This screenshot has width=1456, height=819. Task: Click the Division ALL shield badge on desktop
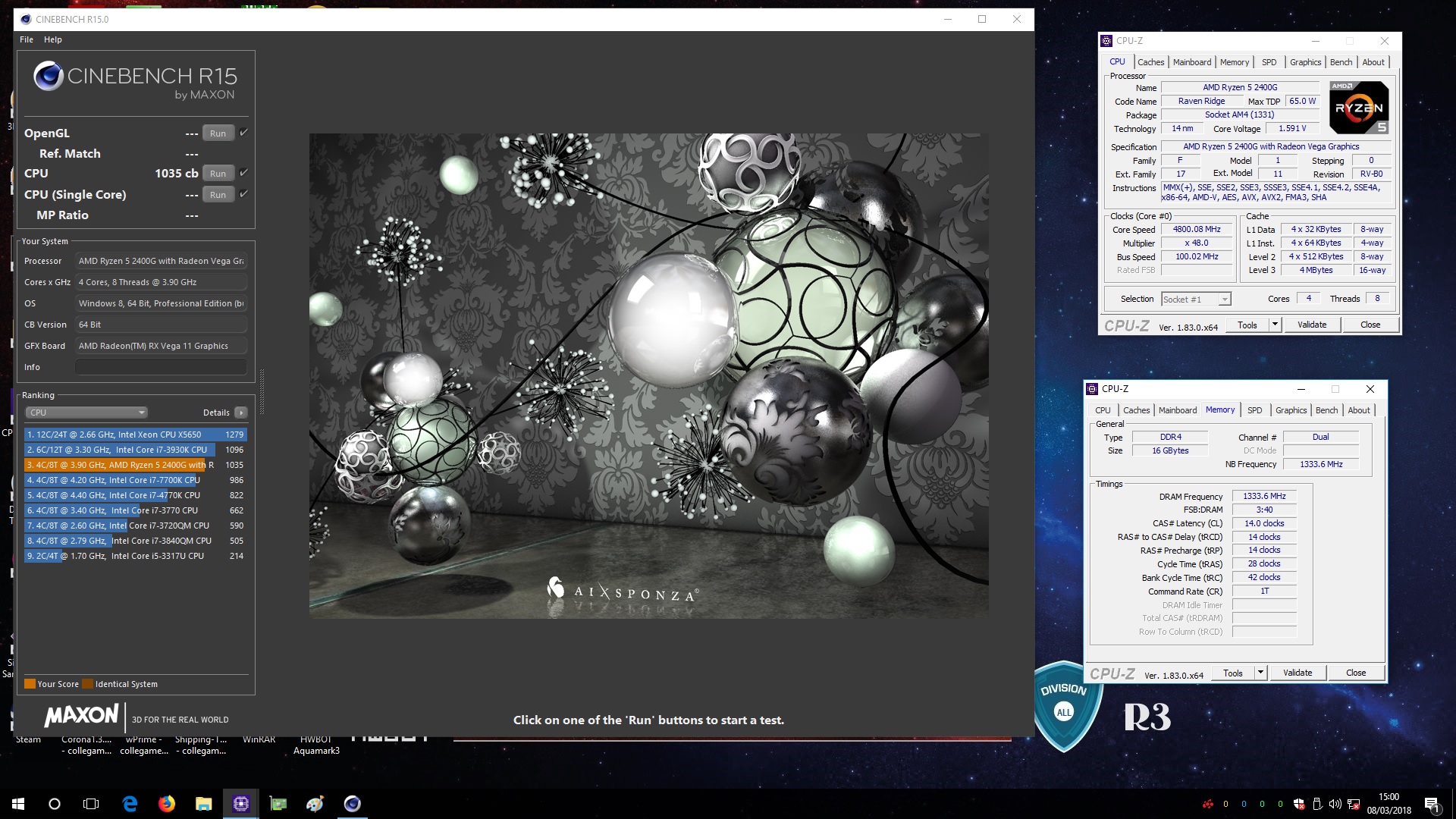[x=1064, y=707]
